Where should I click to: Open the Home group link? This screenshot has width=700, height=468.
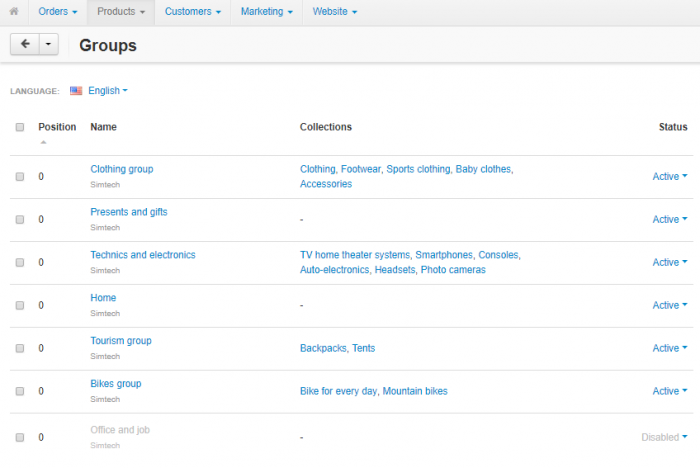(103, 298)
